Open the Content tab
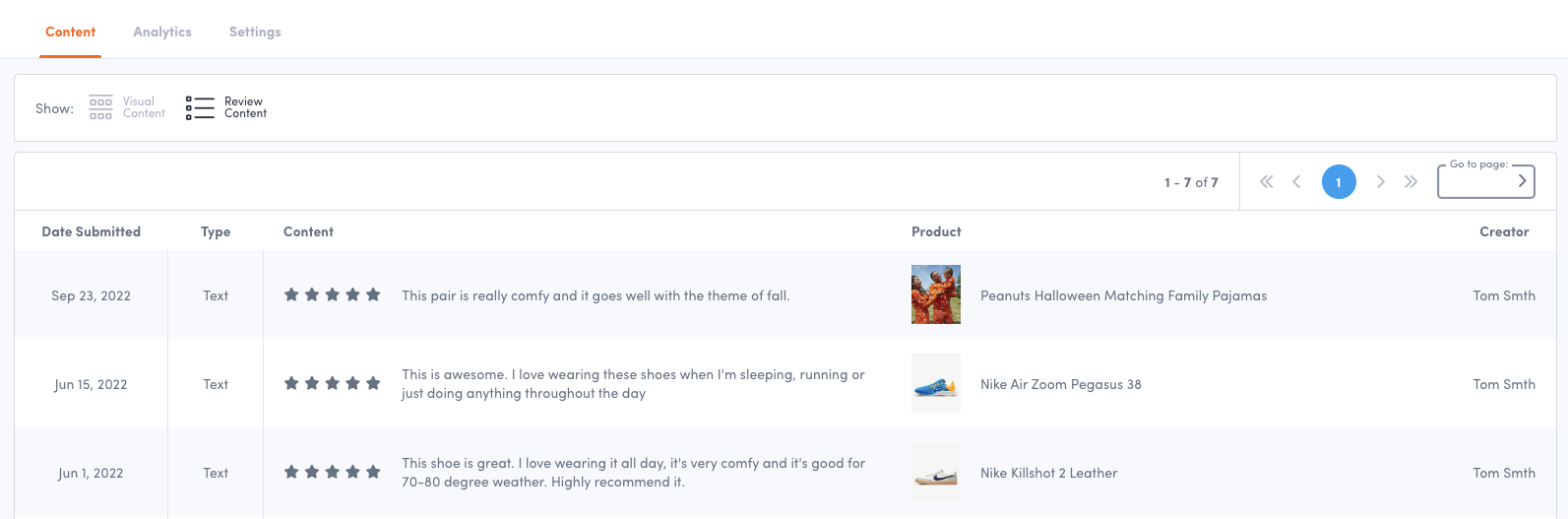 71,32
